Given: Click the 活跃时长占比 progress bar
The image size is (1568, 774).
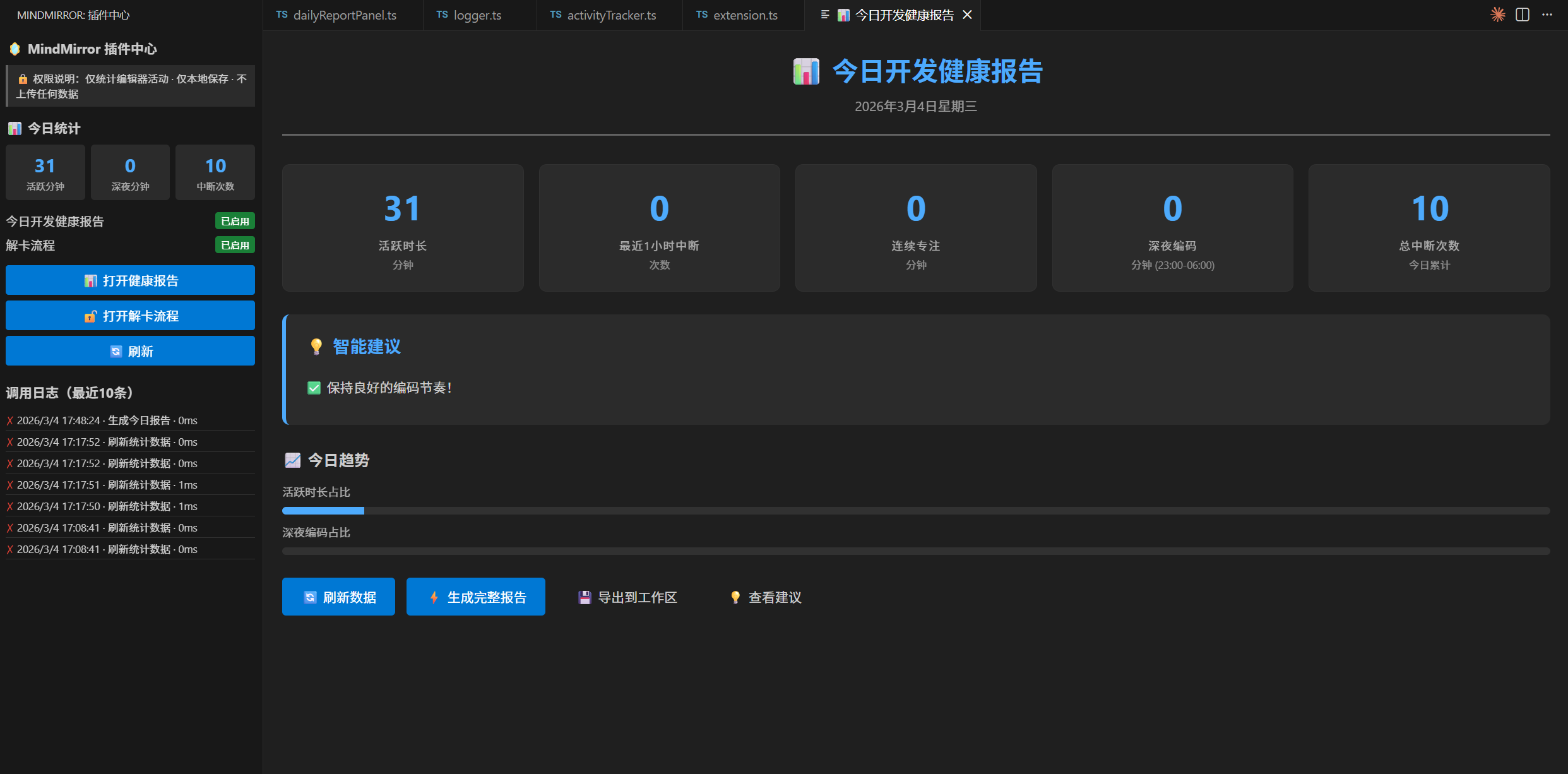Looking at the screenshot, I should click(x=915, y=511).
